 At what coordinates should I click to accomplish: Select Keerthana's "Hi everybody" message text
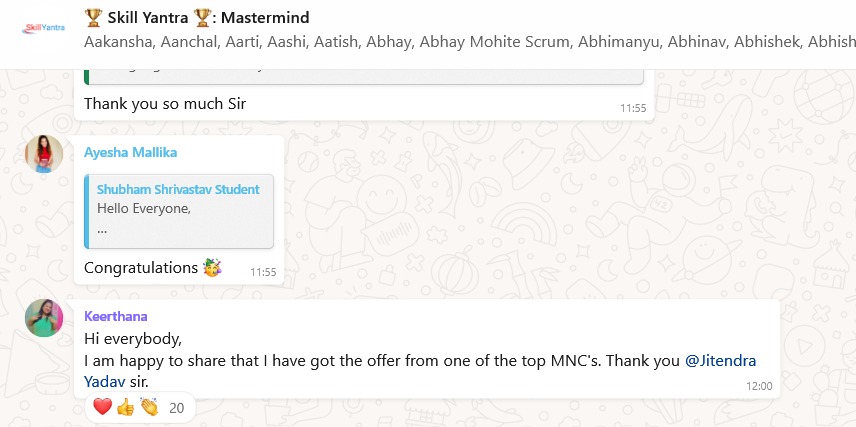pyautogui.click(x=133, y=339)
